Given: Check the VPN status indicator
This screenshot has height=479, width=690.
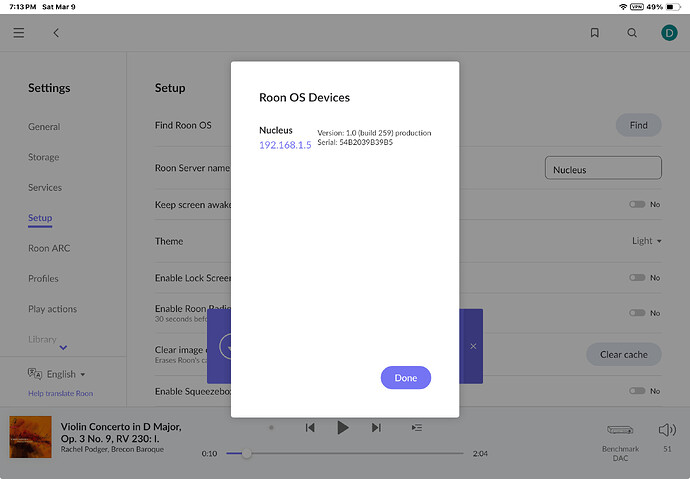Looking at the screenshot, I should [637, 7].
